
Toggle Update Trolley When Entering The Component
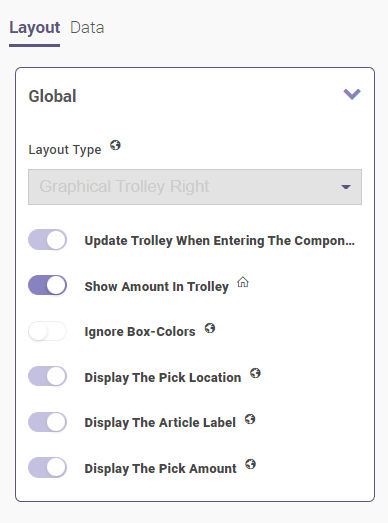click(x=47, y=240)
